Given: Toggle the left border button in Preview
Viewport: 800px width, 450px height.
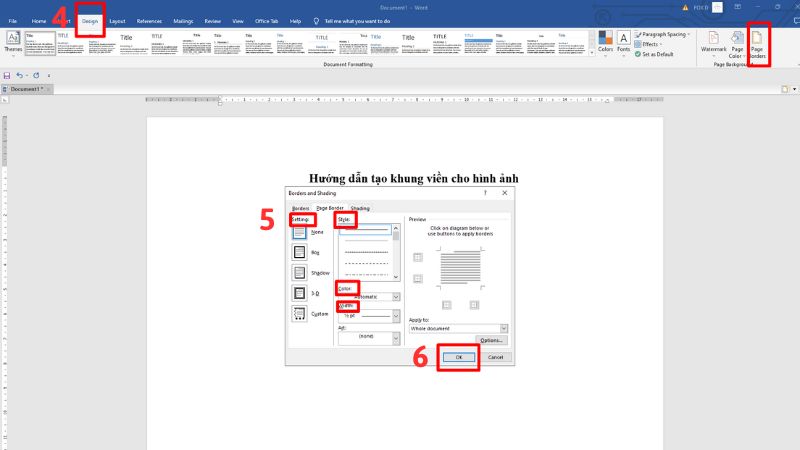Looking at the screenshot, I should (446, 304).
